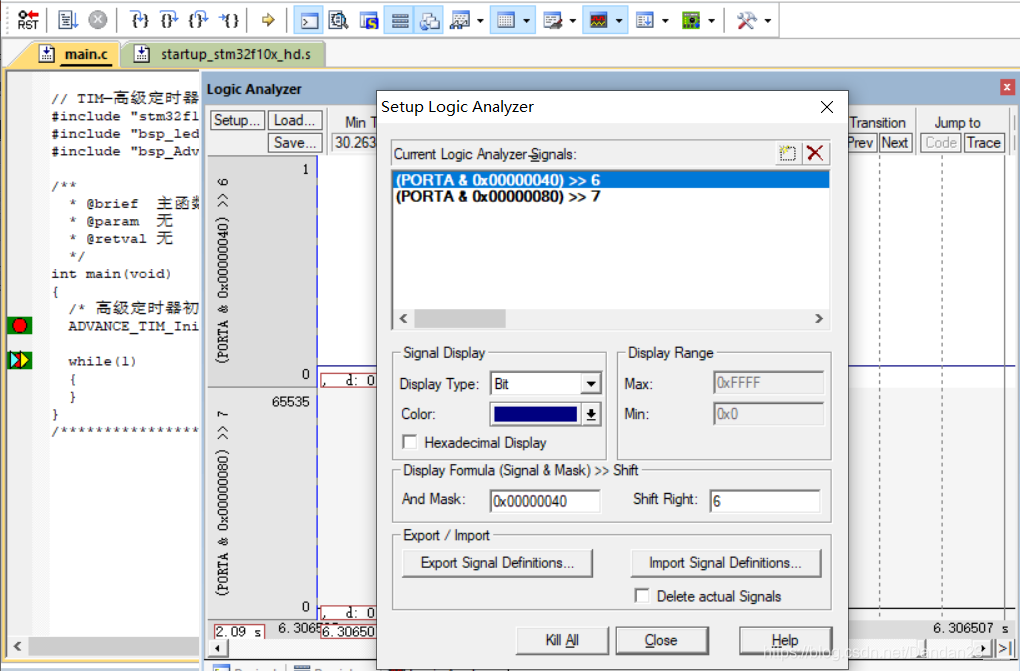This screenshot has height=671, width=1020.
Task: Open the Display Type dropdown
Action: pos(591,383)
